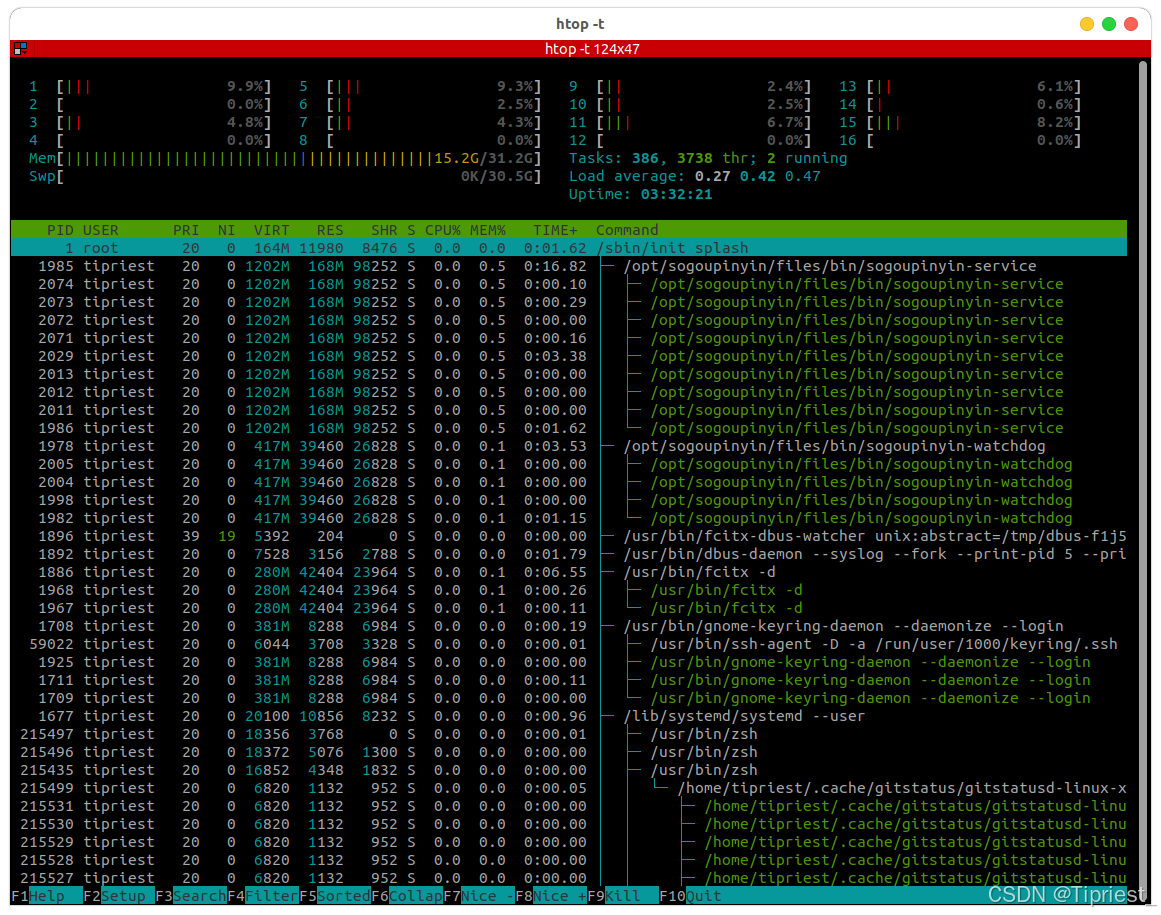Image resolution: width=1161 pixels, height=915 pixels.
Task: Sort by the CPU% column header
Action: [x=443, y=230]
